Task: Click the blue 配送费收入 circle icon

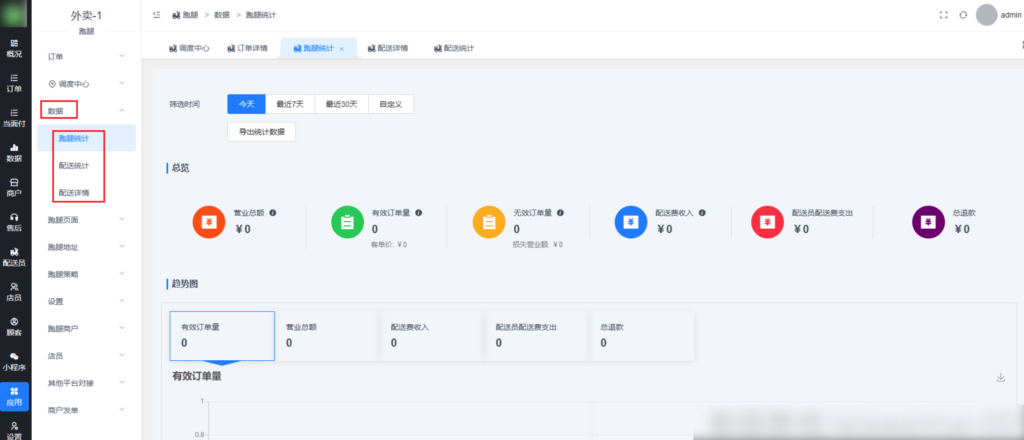Action: click(x=631, y=222)
